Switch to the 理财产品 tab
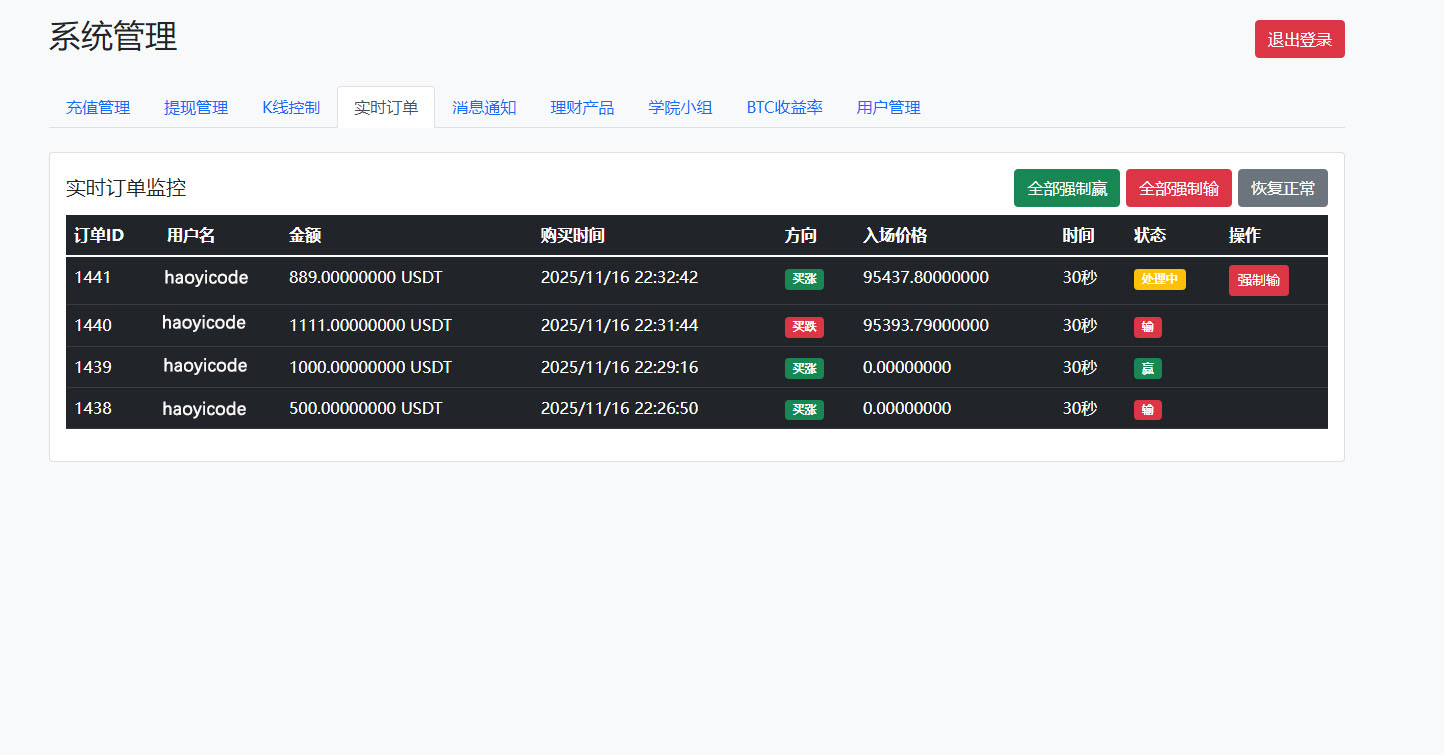 (x=582, y=107)
